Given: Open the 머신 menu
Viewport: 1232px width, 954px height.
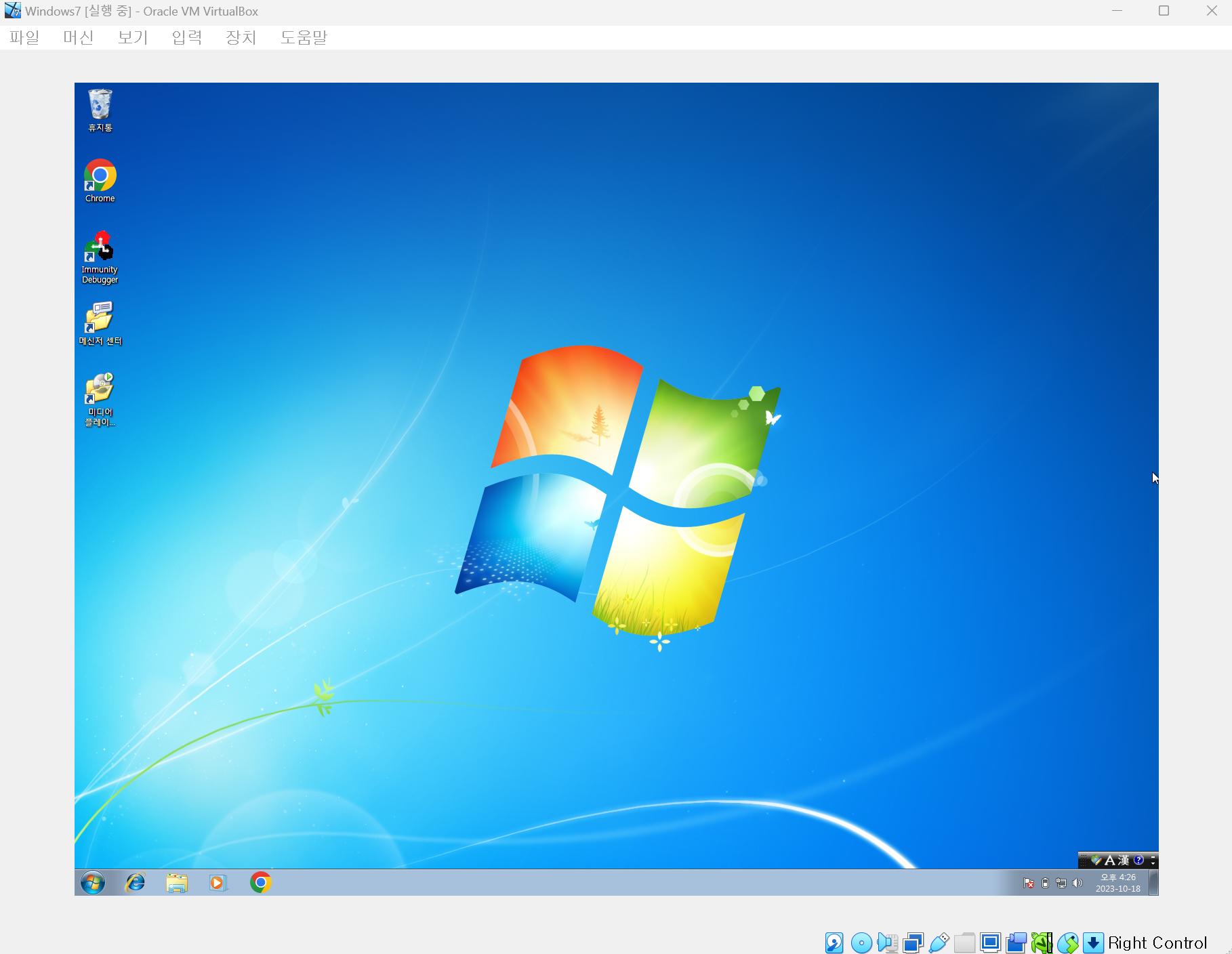Looking at the screenshot, I should [x=78, y=37].
